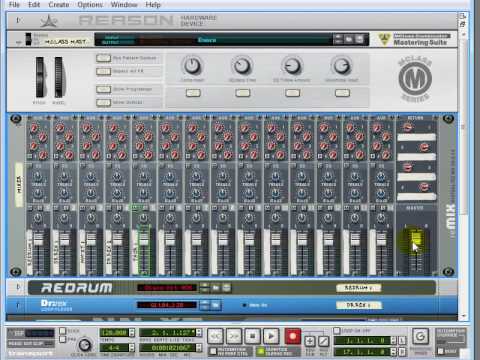
Task: Jump to the right locator with R button
Action: [402, 352]
